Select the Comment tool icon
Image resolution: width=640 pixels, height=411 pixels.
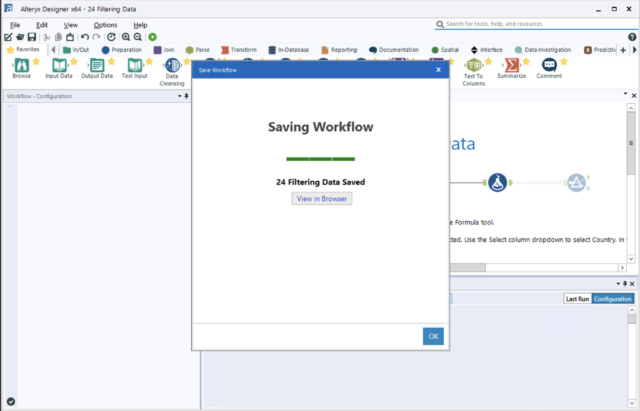coord(549,65)
